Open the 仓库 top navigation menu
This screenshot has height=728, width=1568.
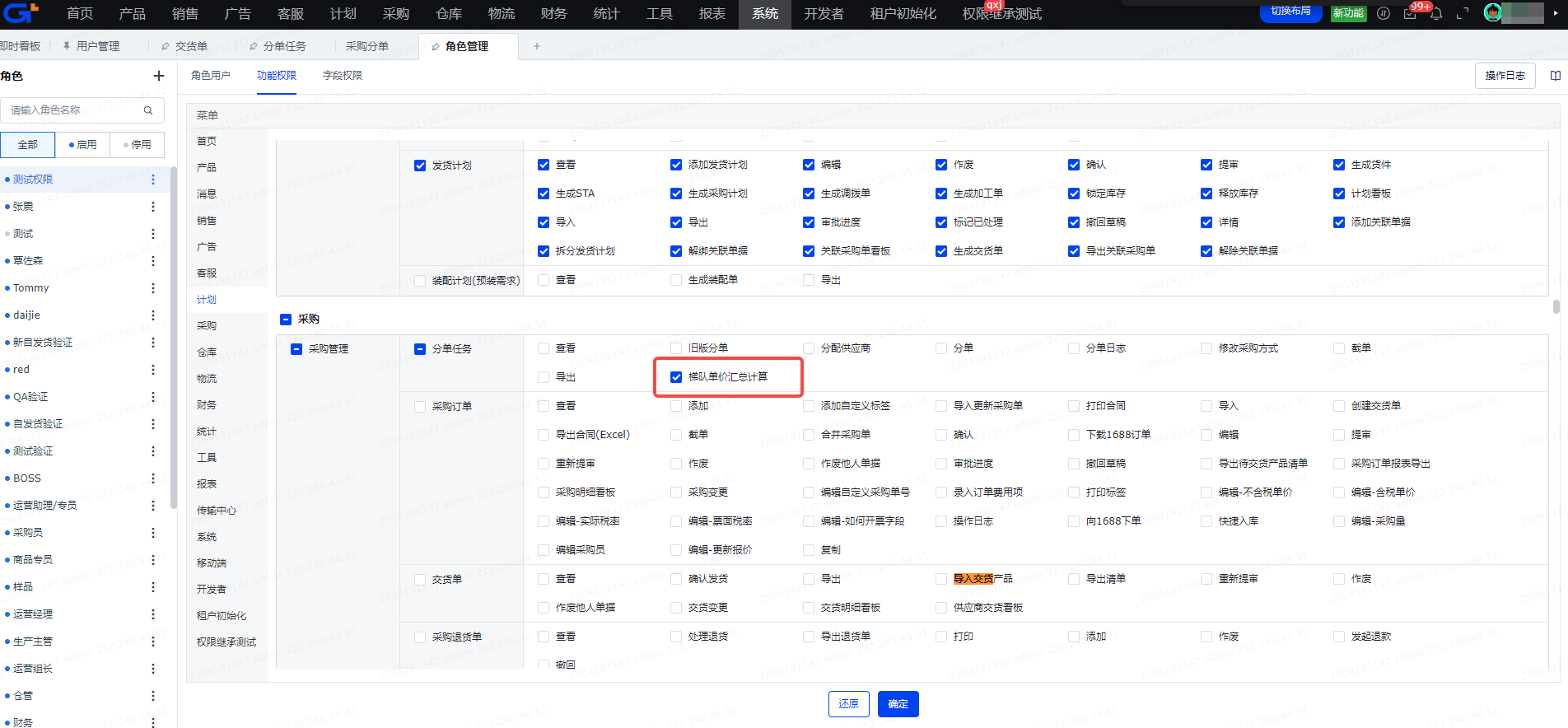click(449, 14)
